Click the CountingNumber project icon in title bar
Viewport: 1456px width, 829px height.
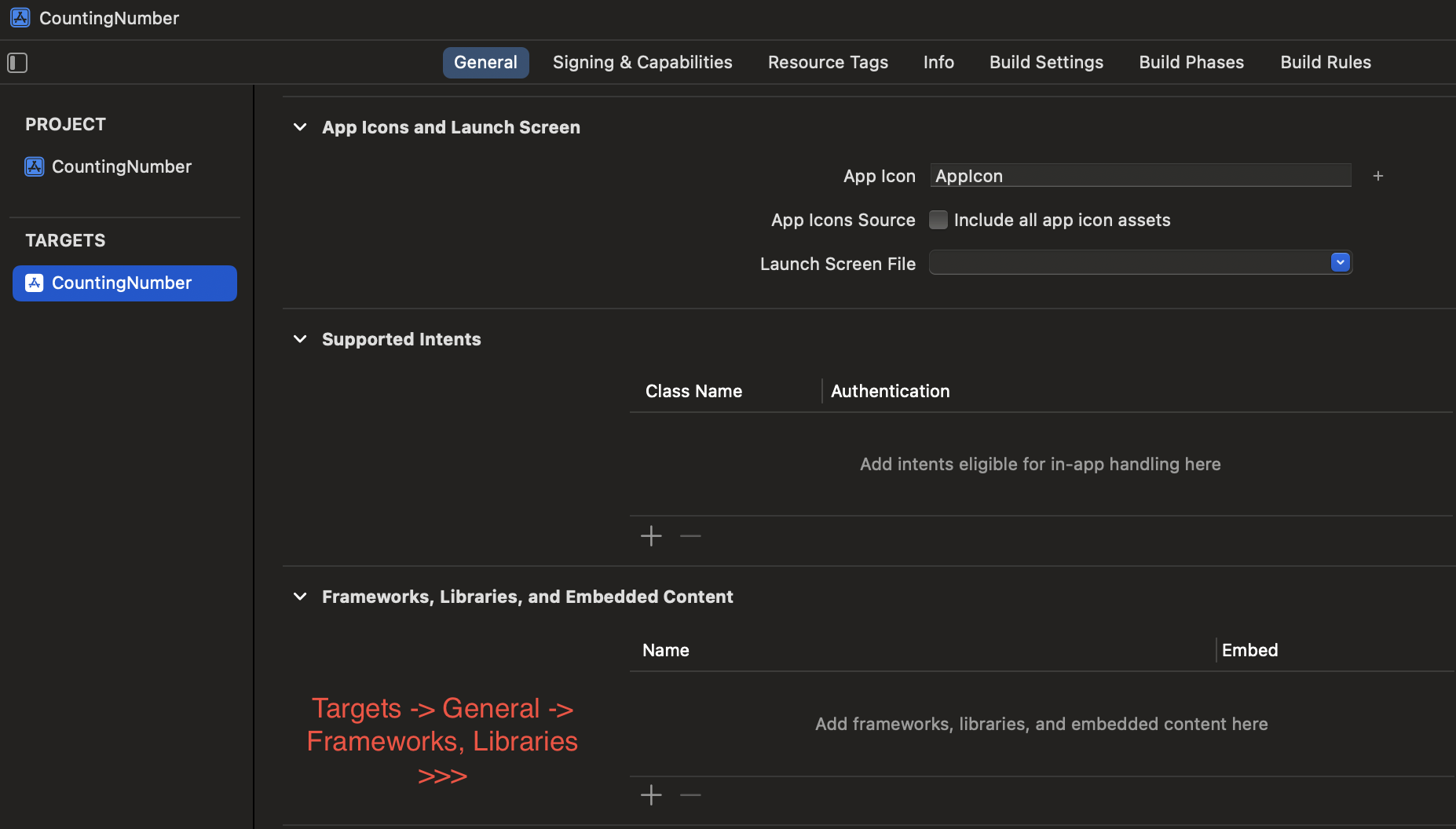(x=20, y=17)
